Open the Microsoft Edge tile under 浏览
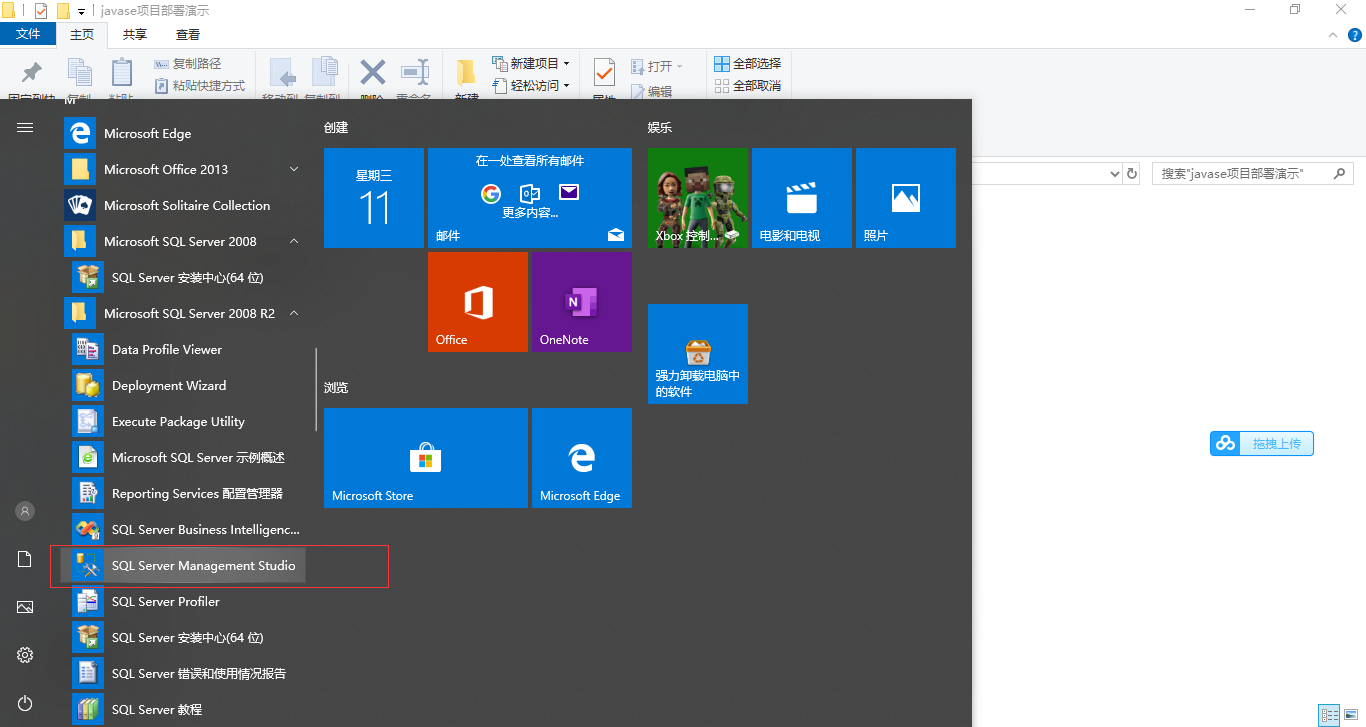The width and height of the screenshot is (1366, 727). (582, 458)
